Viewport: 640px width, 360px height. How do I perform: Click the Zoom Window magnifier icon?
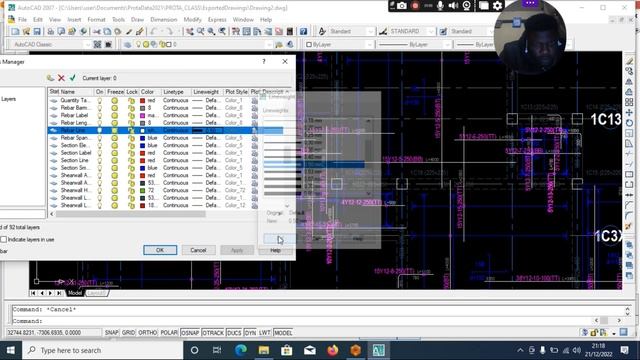pyautogui.click(x=211, y=31)
